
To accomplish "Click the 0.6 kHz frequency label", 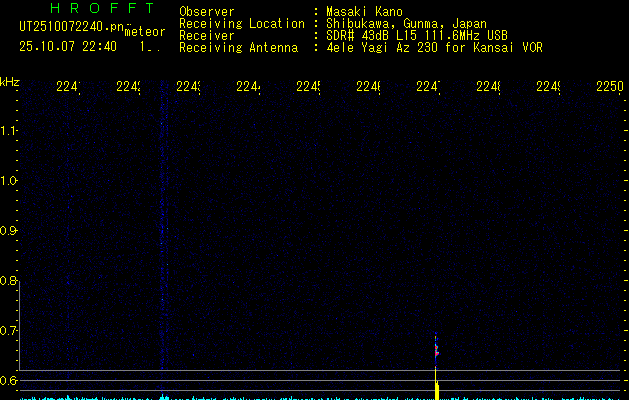I will coord(9,381).
